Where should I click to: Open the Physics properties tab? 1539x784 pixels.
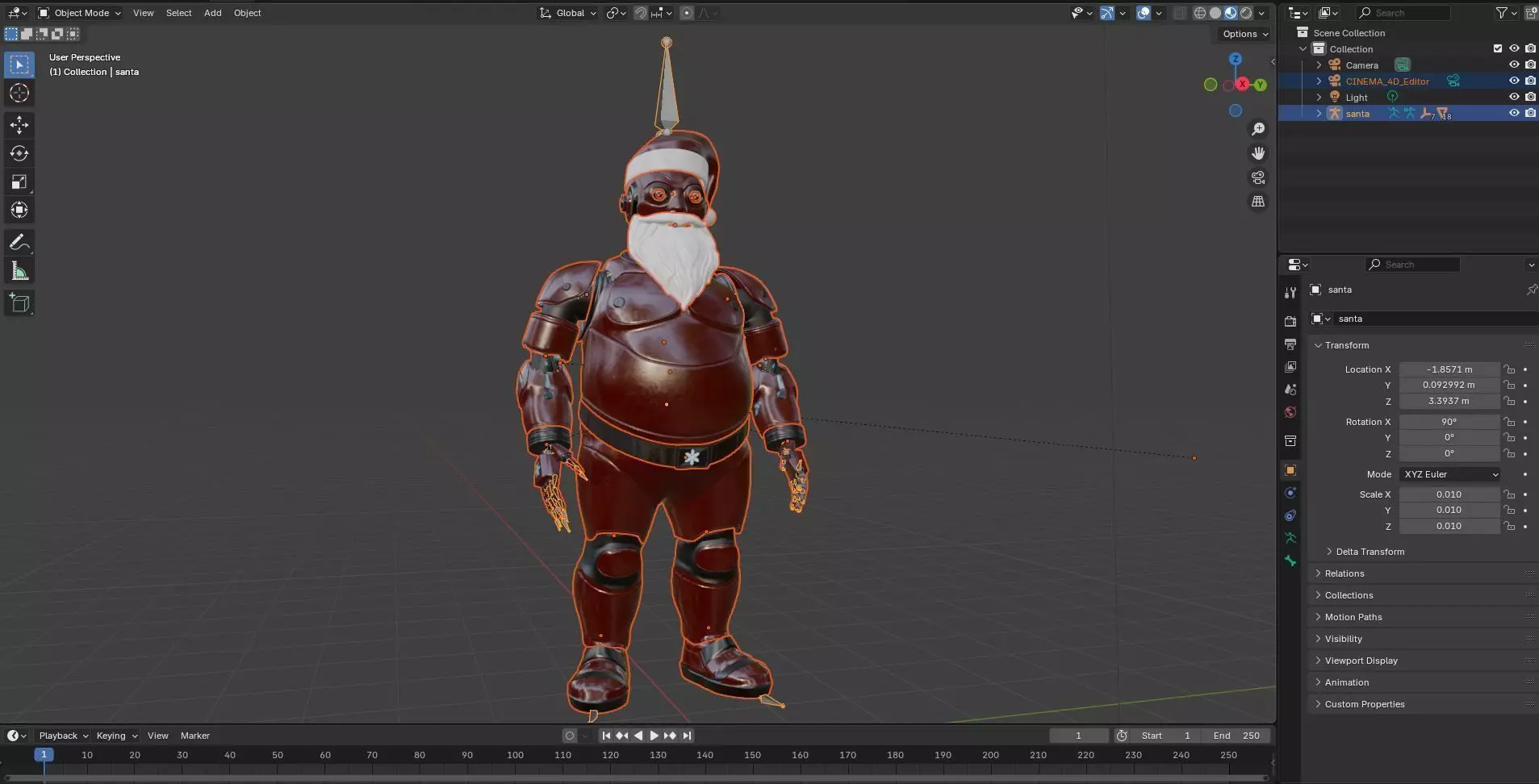pos(1290,493)
